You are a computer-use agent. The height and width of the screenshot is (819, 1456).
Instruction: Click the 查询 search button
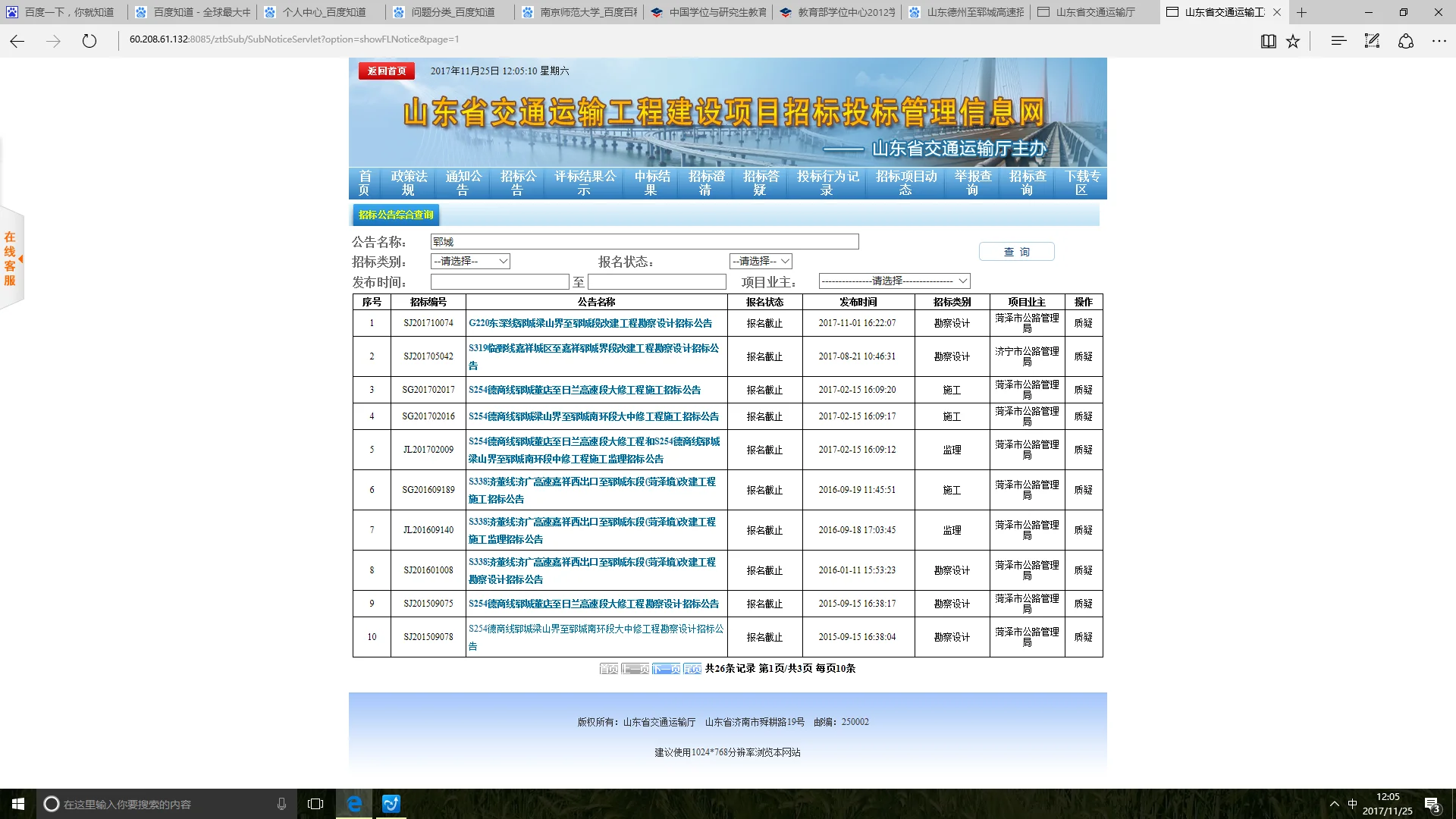pos(1016,251)
